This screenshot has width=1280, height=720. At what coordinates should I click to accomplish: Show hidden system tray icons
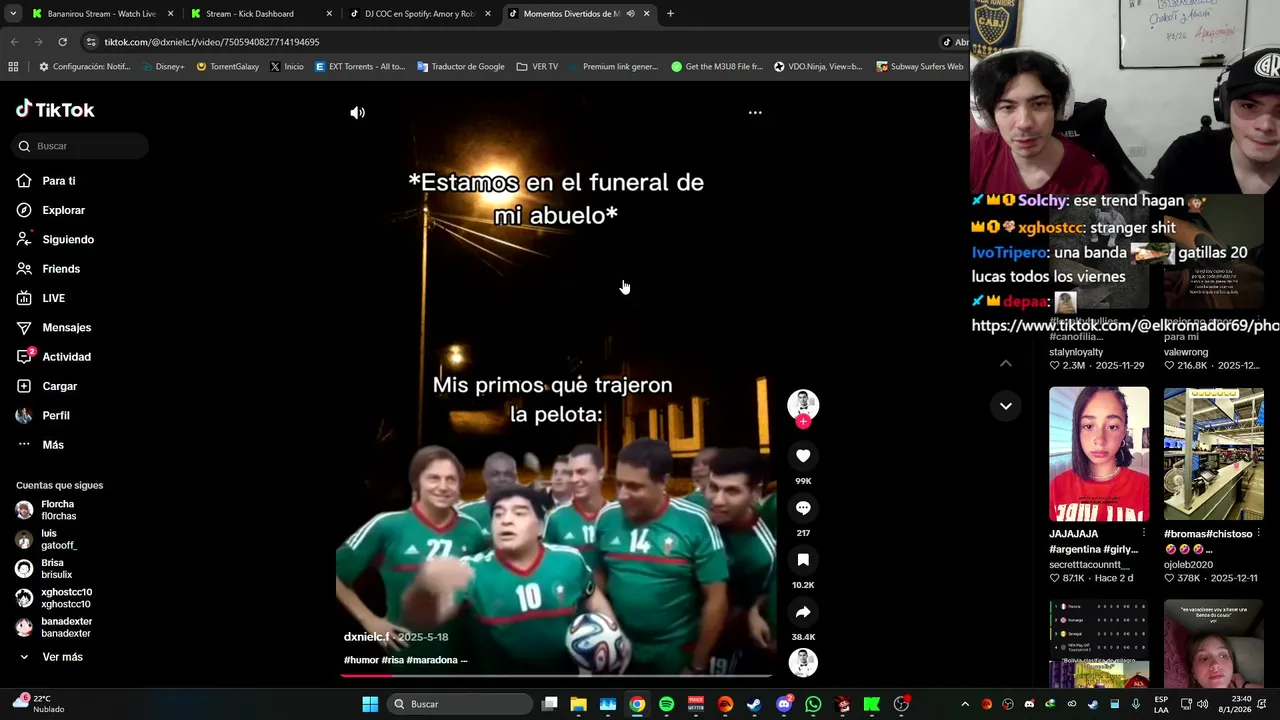coord(964,704)
